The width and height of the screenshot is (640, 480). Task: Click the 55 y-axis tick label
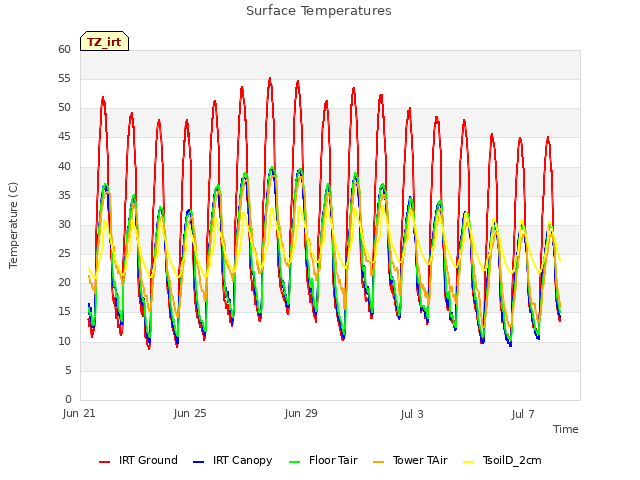click(64, 79)
